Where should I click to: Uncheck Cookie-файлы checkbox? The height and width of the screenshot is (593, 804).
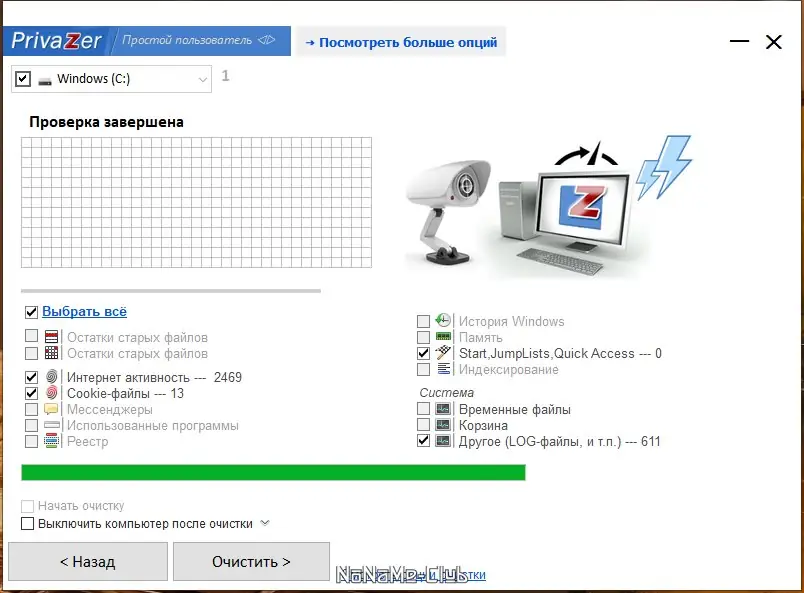31,393
